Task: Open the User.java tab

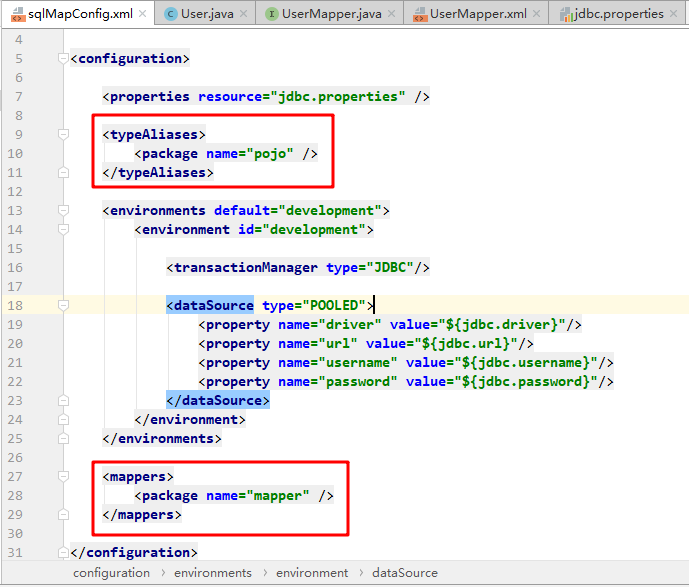Action: tap(205, 14)
